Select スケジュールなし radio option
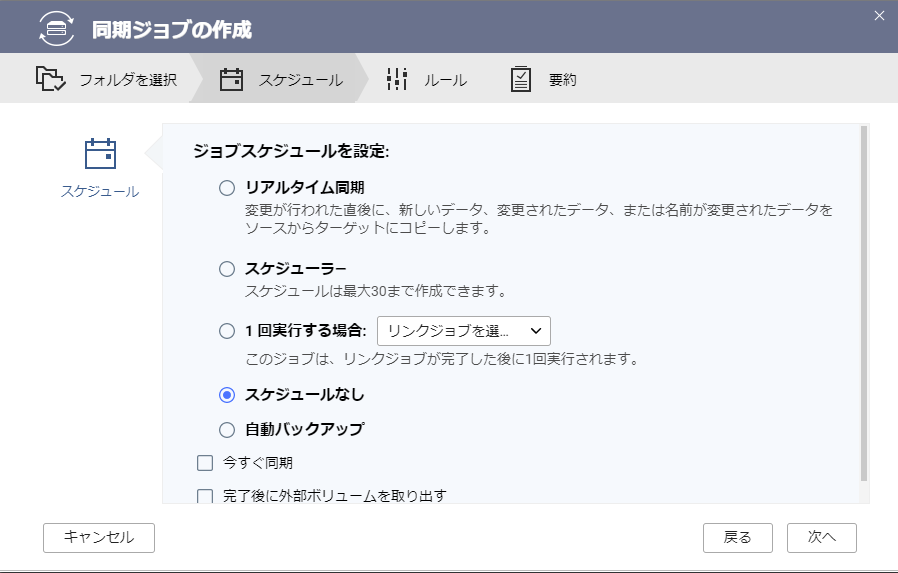The image size is (898, 573). pyautogui.click(x=227, y=395)
